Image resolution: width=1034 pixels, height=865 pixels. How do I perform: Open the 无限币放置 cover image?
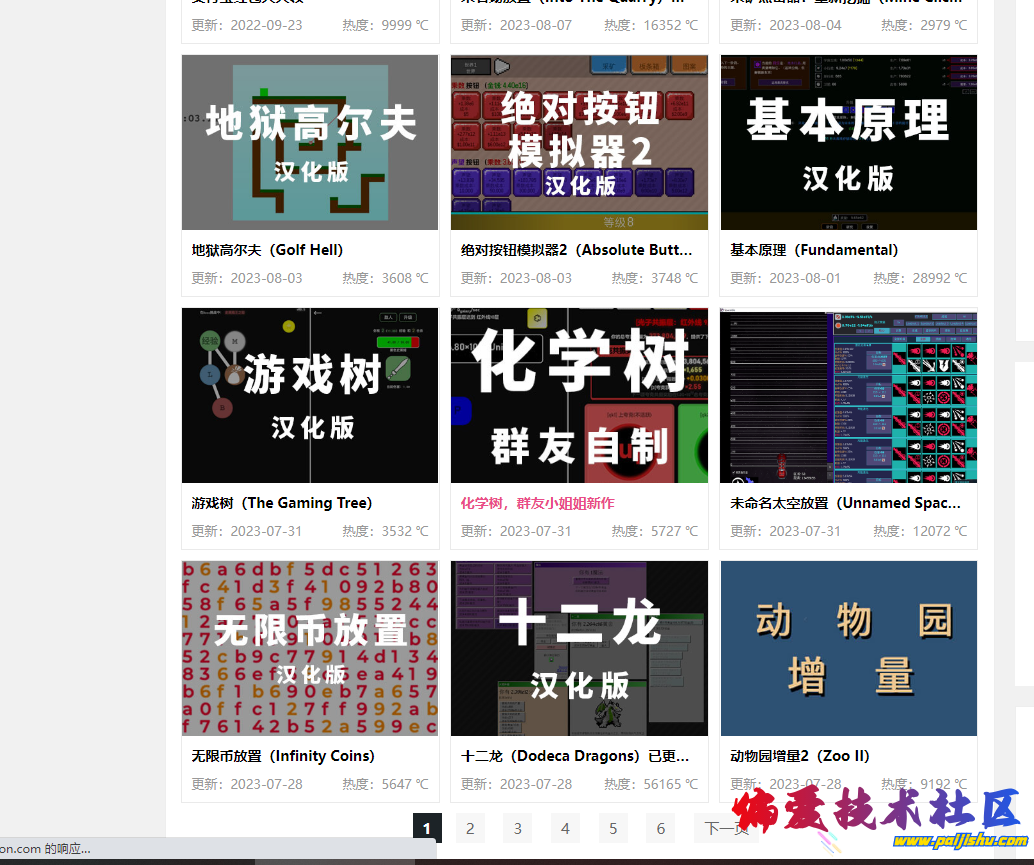tap(310, 648)
